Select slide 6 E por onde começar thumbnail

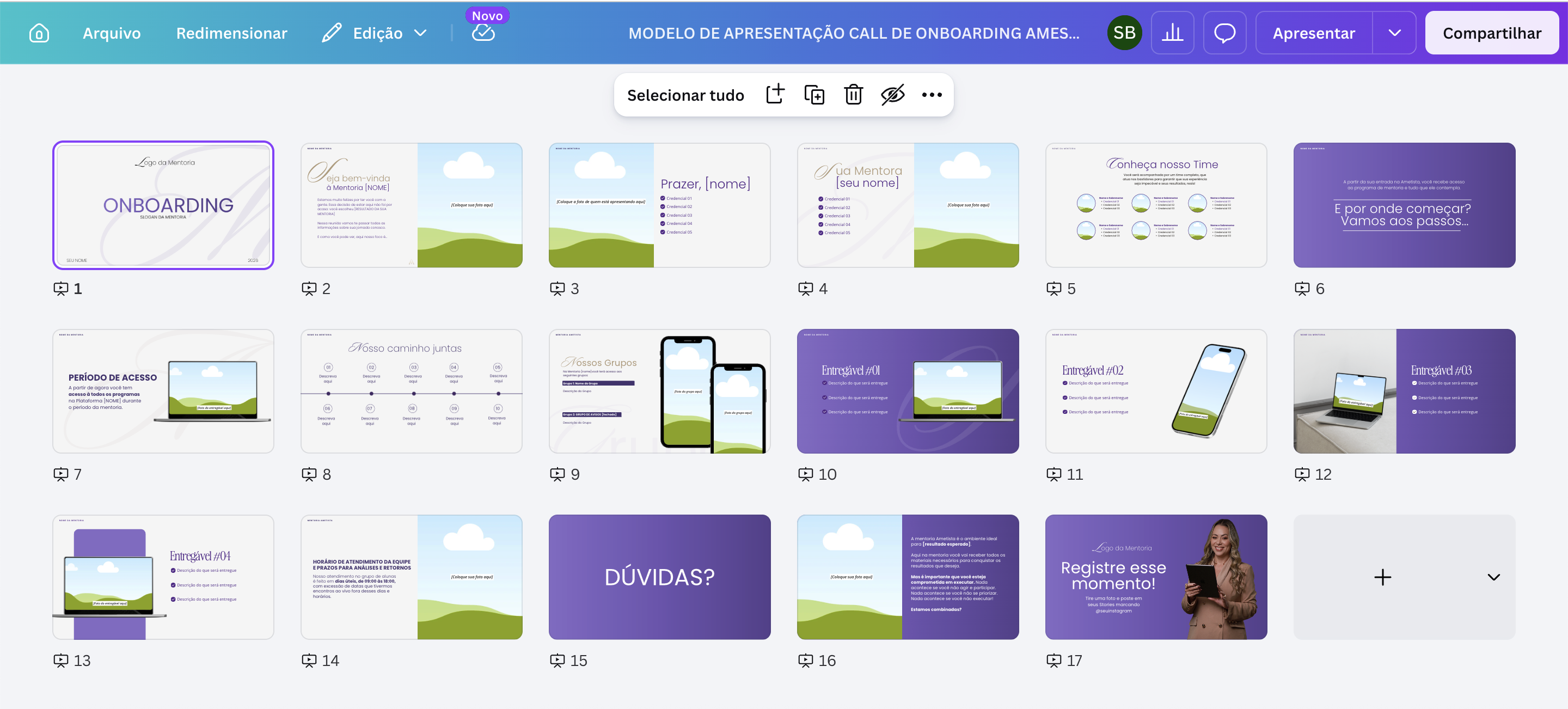(x=1404, y=205)
